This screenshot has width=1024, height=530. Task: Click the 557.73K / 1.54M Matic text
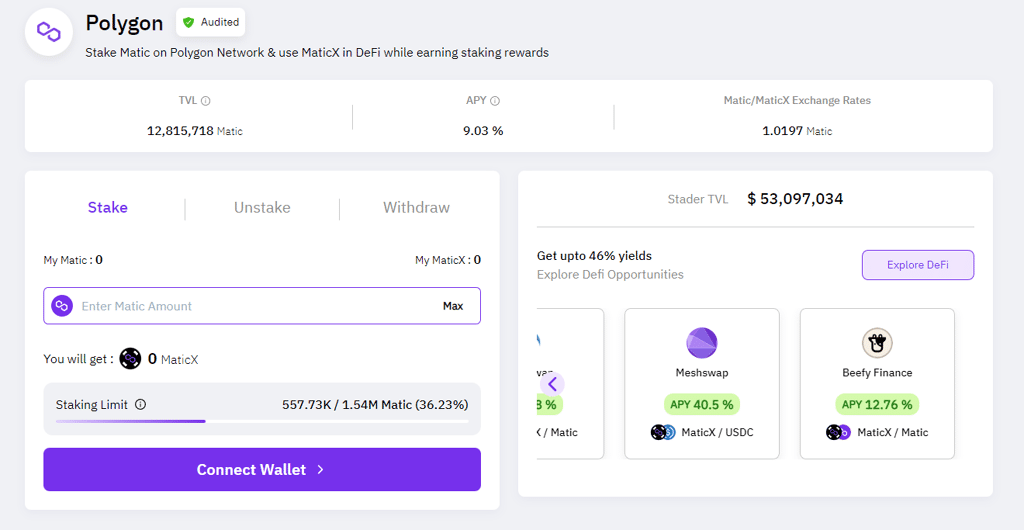pyautogui.click(x=375, y=405)
